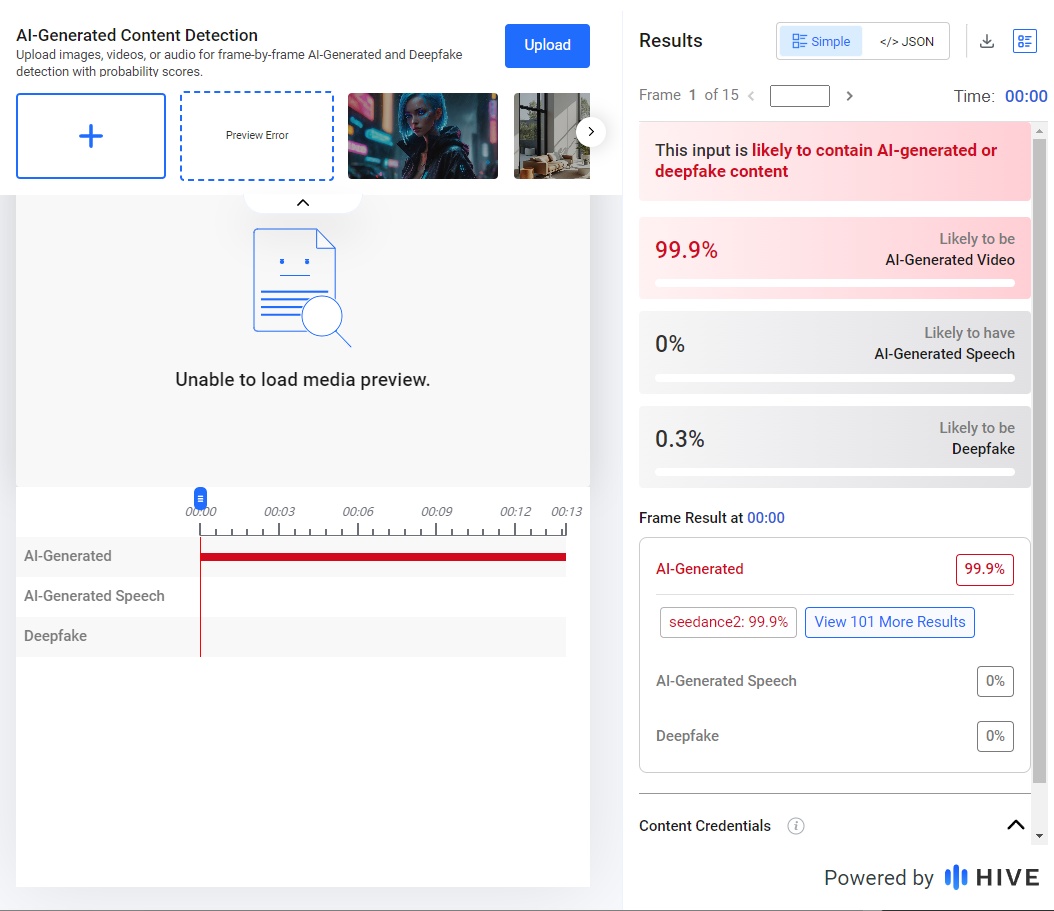Click the Deepfake 0% frame badge

(995, 736)
